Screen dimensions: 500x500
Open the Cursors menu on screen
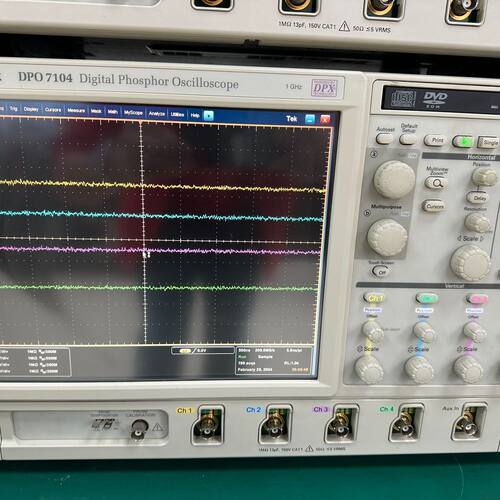pyautogui.click(x=53, y=110)
